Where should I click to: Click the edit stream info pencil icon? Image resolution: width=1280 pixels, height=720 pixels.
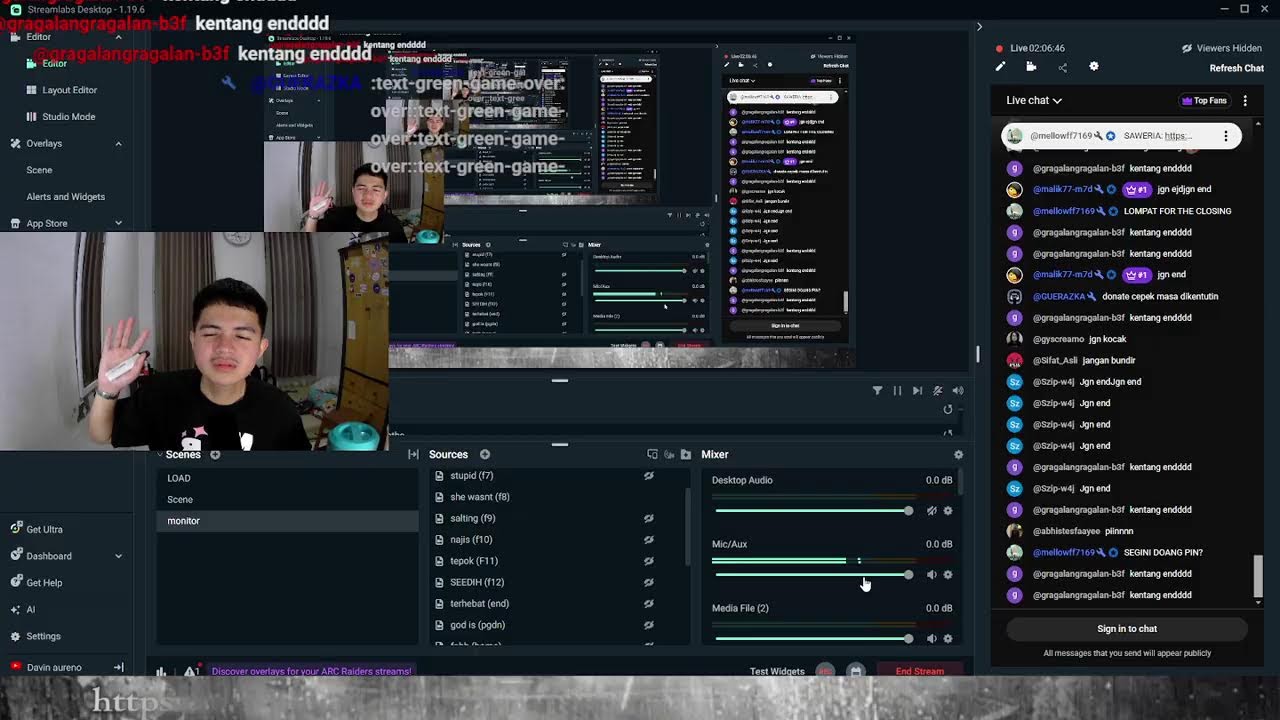1000,67
